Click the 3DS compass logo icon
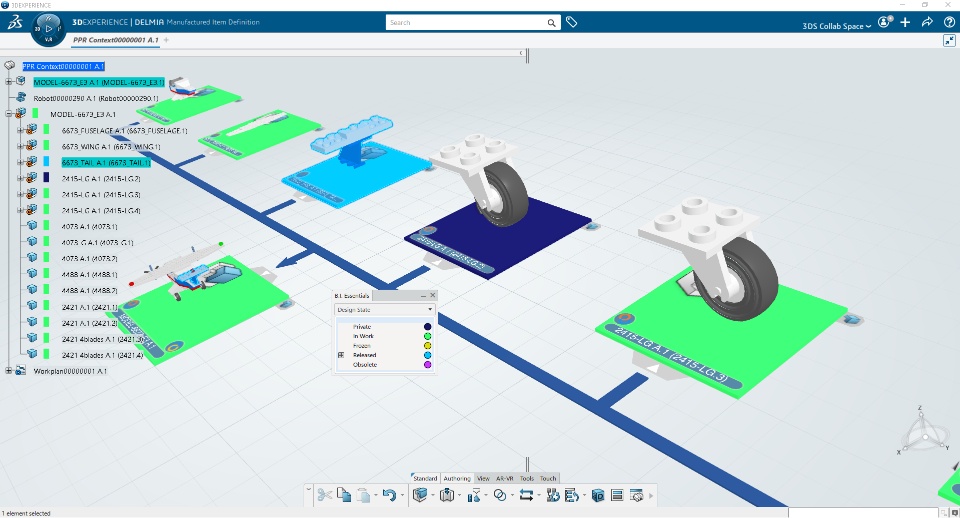 (x=15, y=23)
